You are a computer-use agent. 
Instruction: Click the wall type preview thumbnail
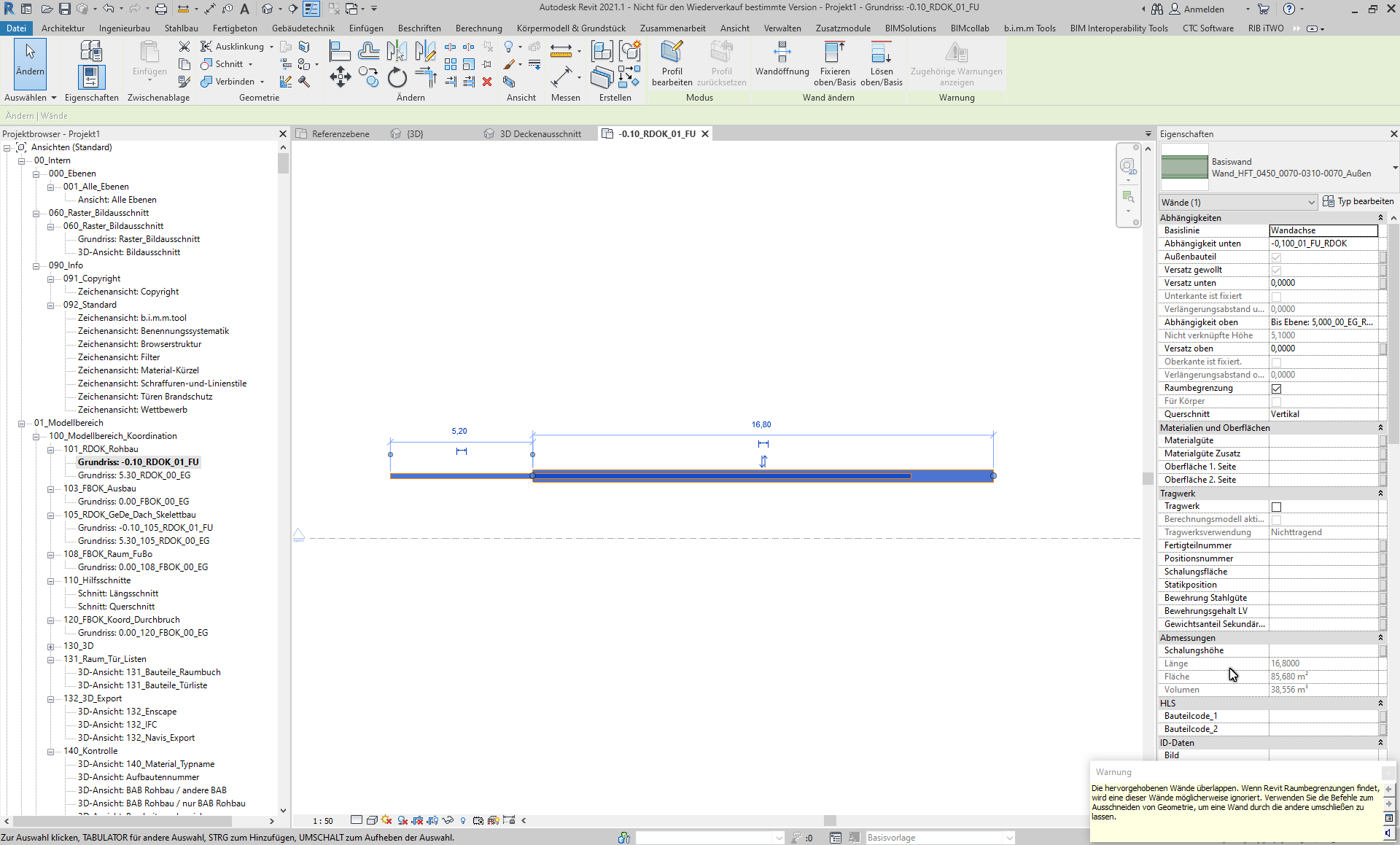(x=1184, y=167)
